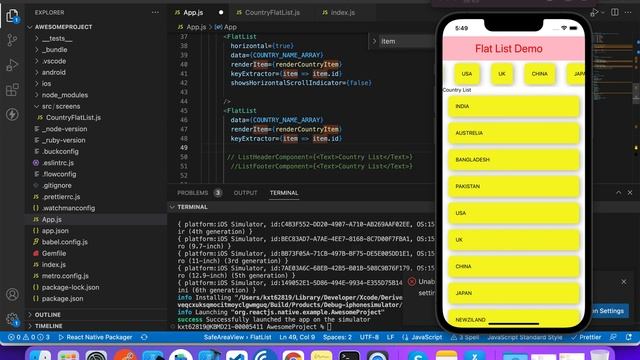
Task: Collapse the TERMINAL section header
Action: click(x=192, y=207)
